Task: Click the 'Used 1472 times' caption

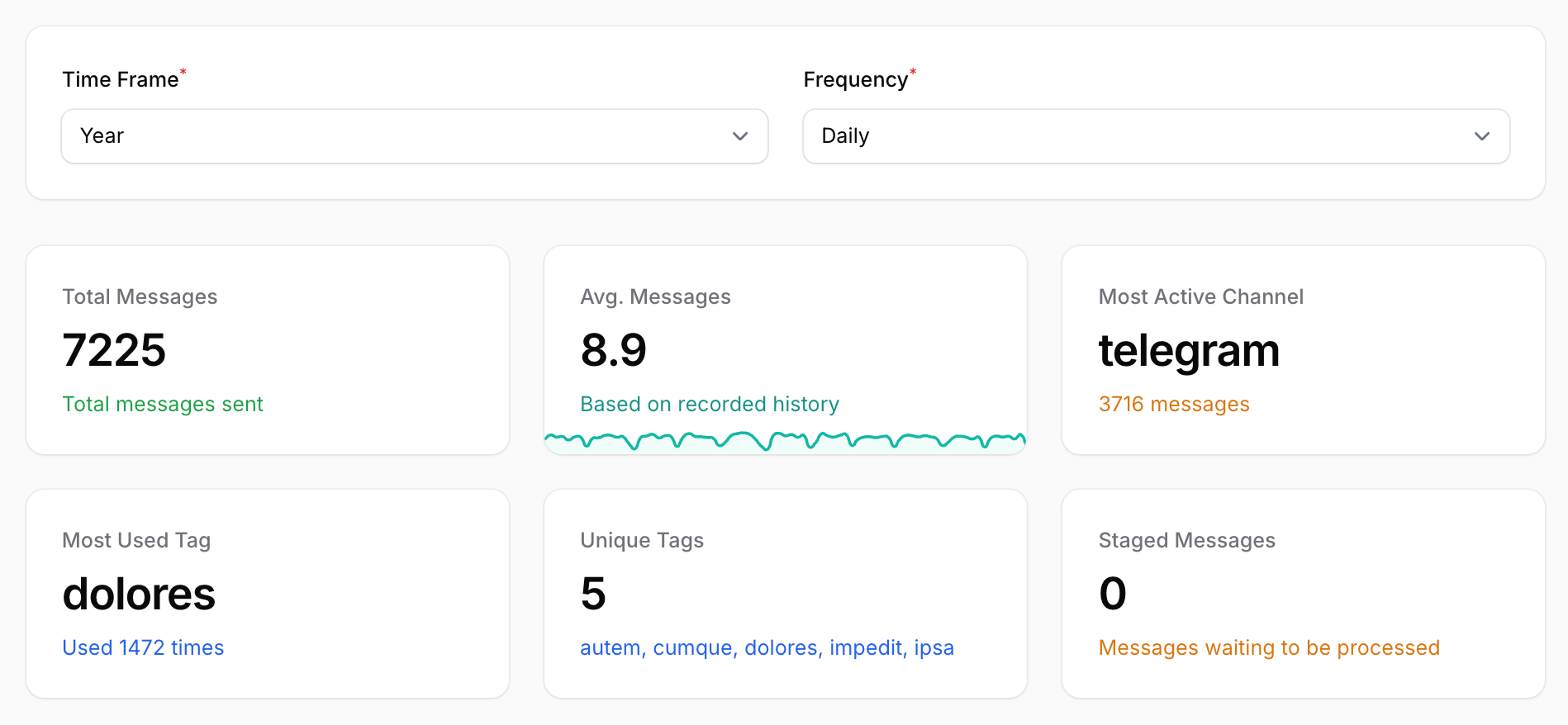Action: click(144, 647)
